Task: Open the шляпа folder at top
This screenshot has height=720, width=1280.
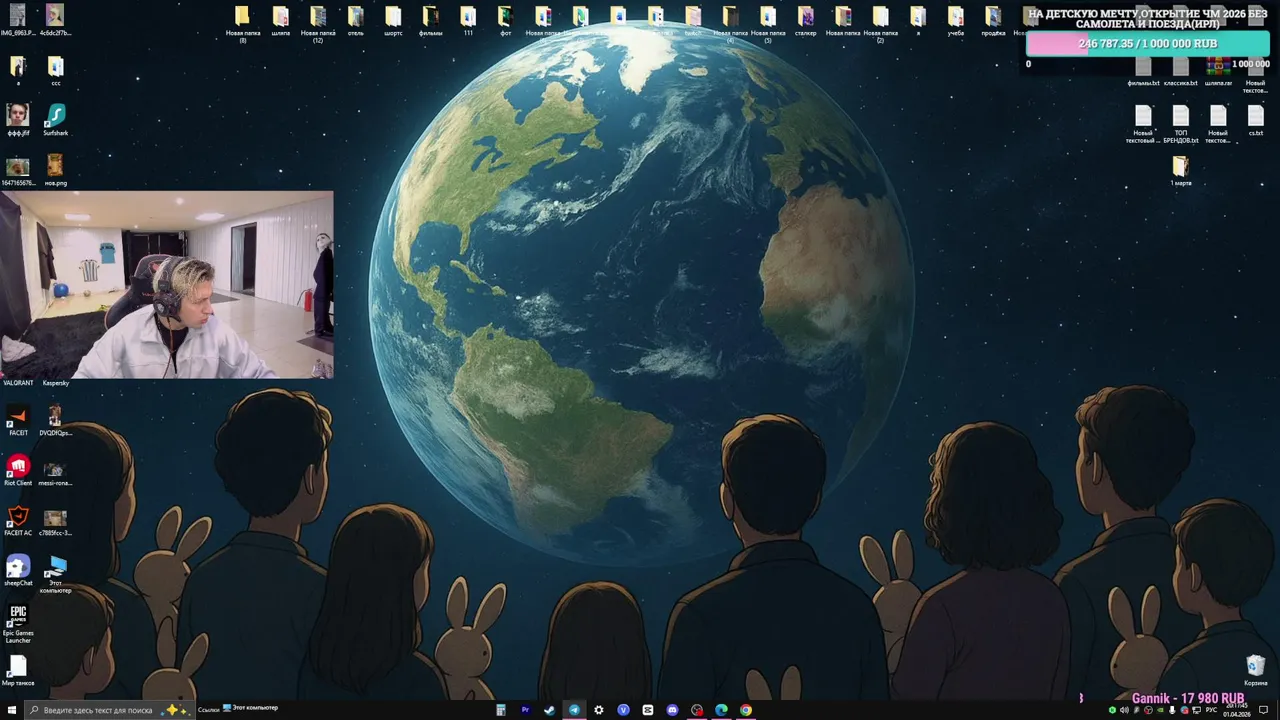Action: pos(280,21)
